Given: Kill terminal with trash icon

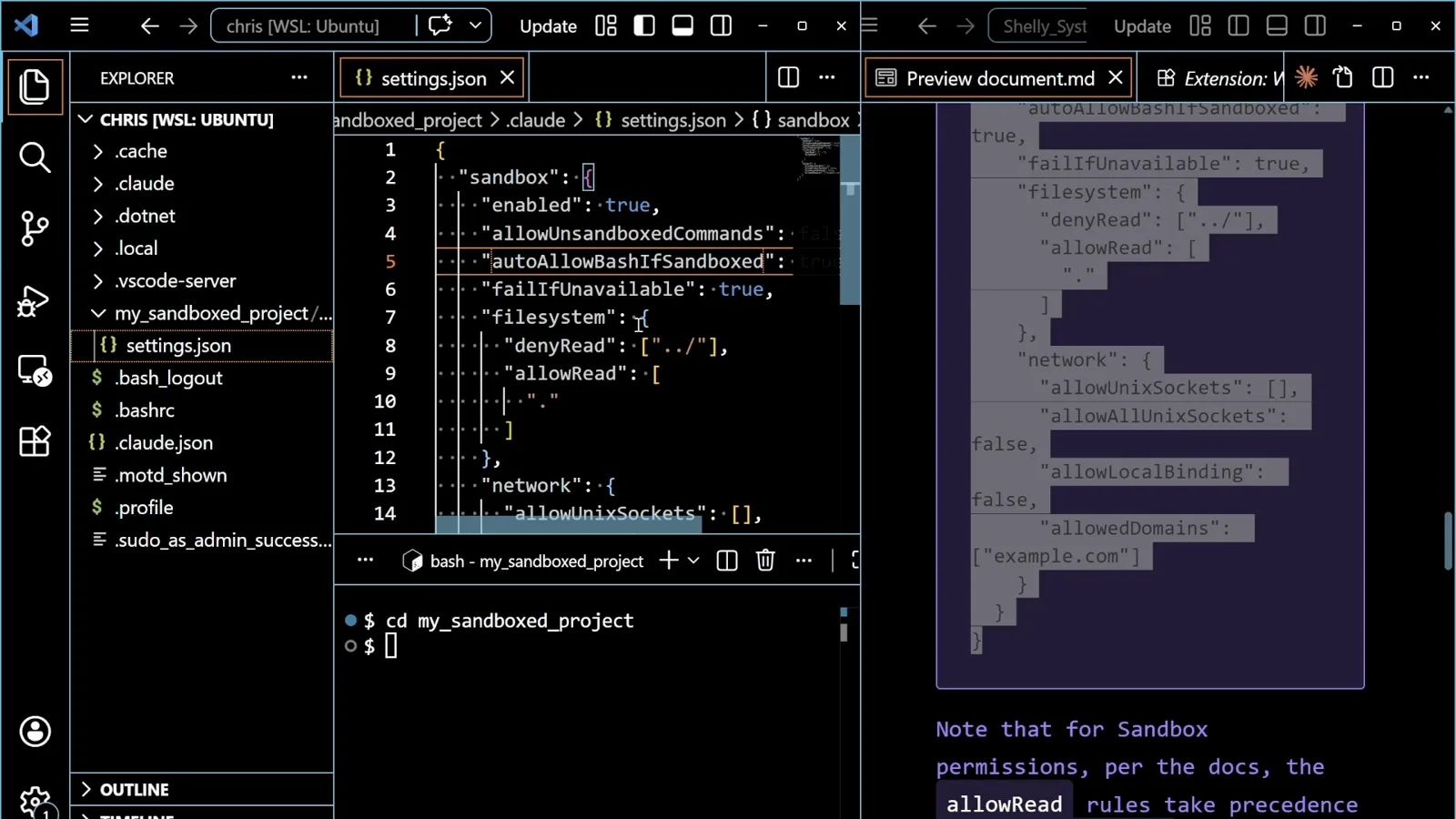Looking at the screenshot, I should click(765, 561).
